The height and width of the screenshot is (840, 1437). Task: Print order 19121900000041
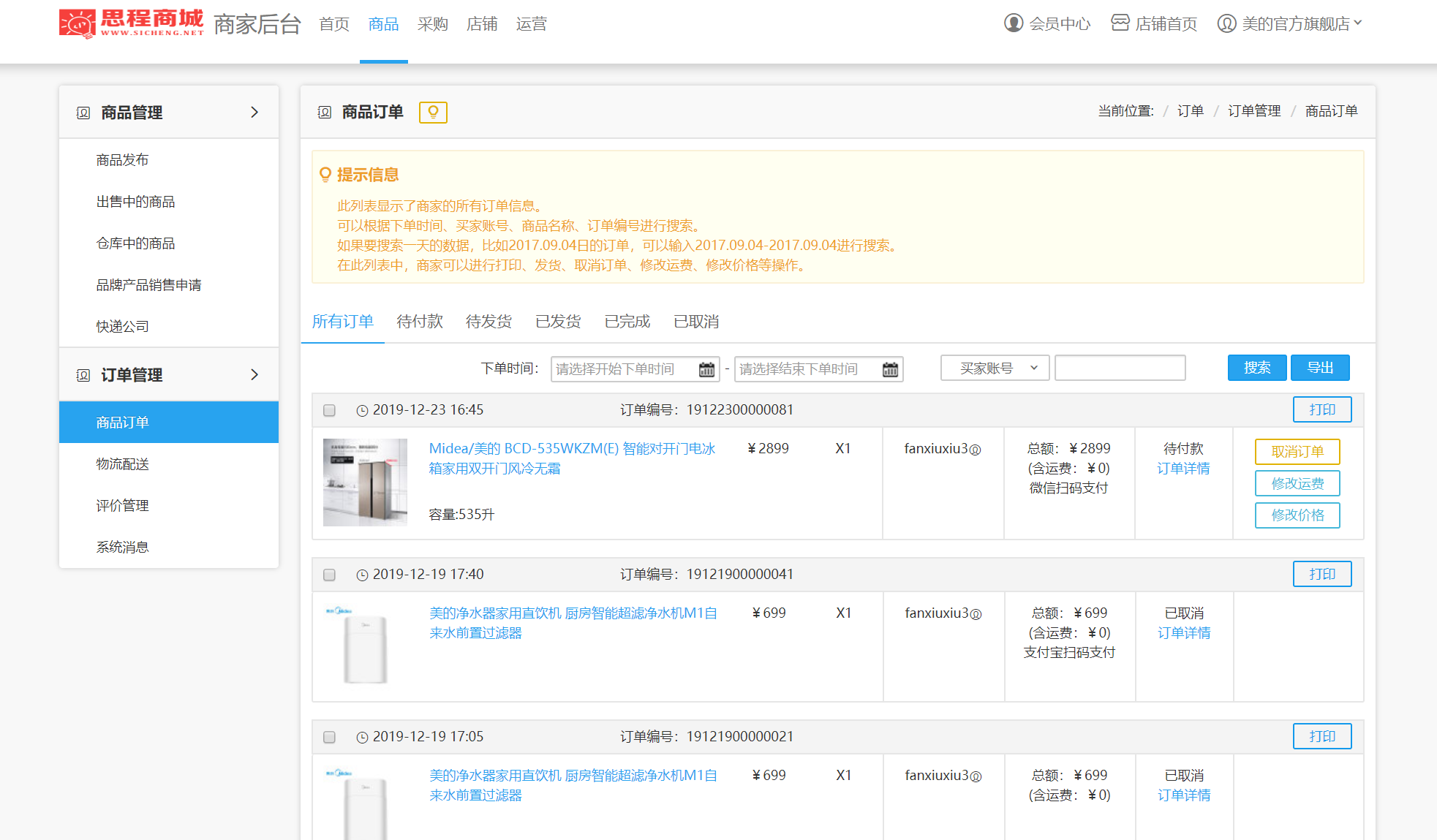click(1322, 574)
